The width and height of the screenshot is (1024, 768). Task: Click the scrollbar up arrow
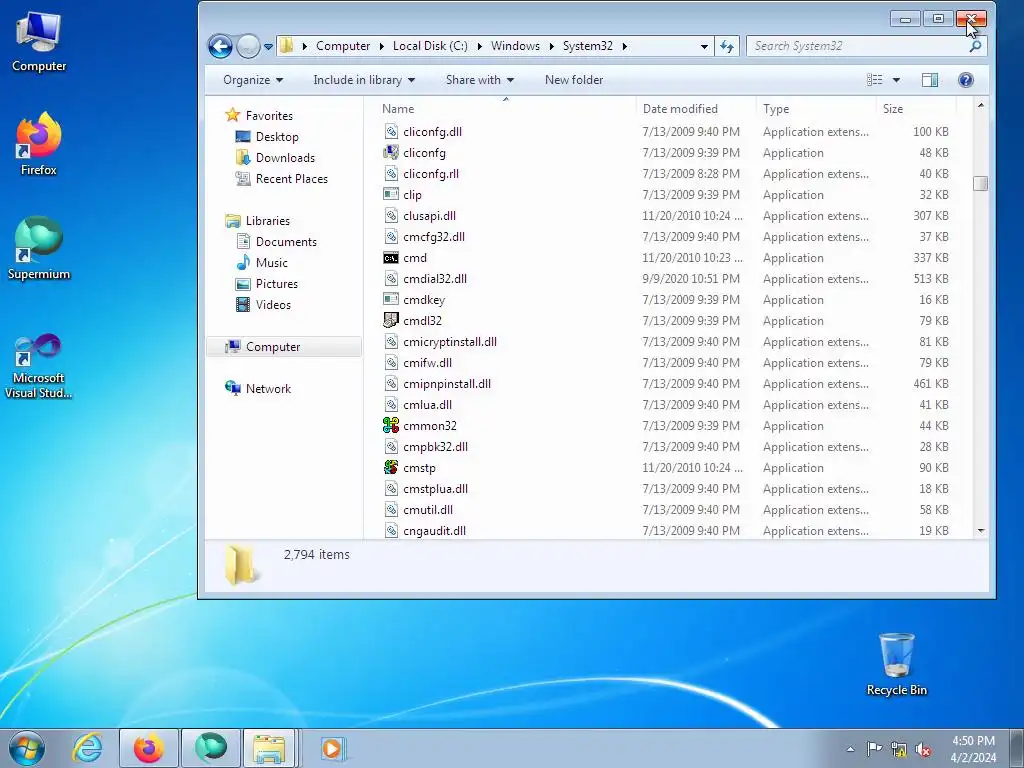click(x=981, y=105)
